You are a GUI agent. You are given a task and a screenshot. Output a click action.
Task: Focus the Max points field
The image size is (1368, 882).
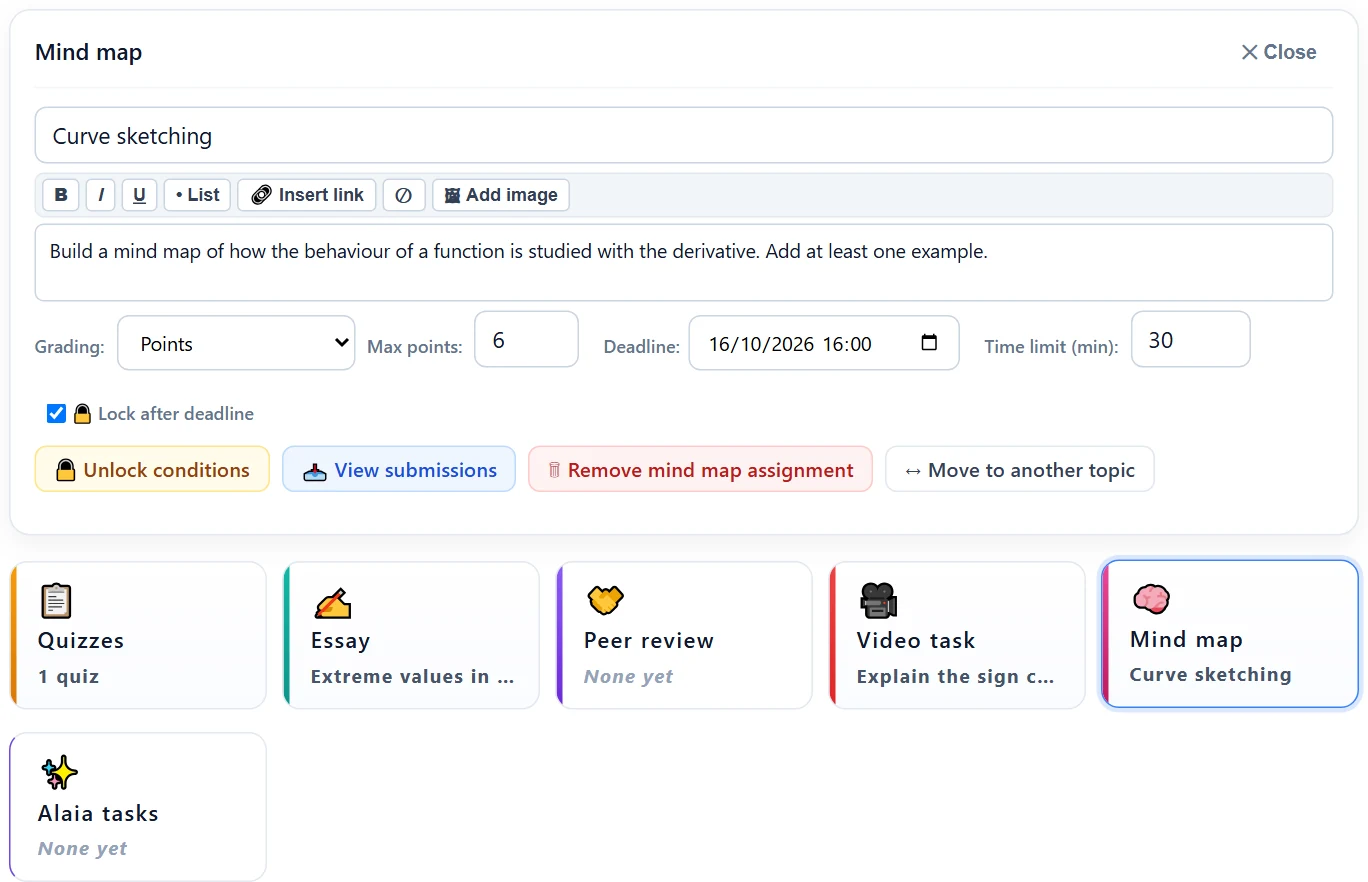point(526,340)
